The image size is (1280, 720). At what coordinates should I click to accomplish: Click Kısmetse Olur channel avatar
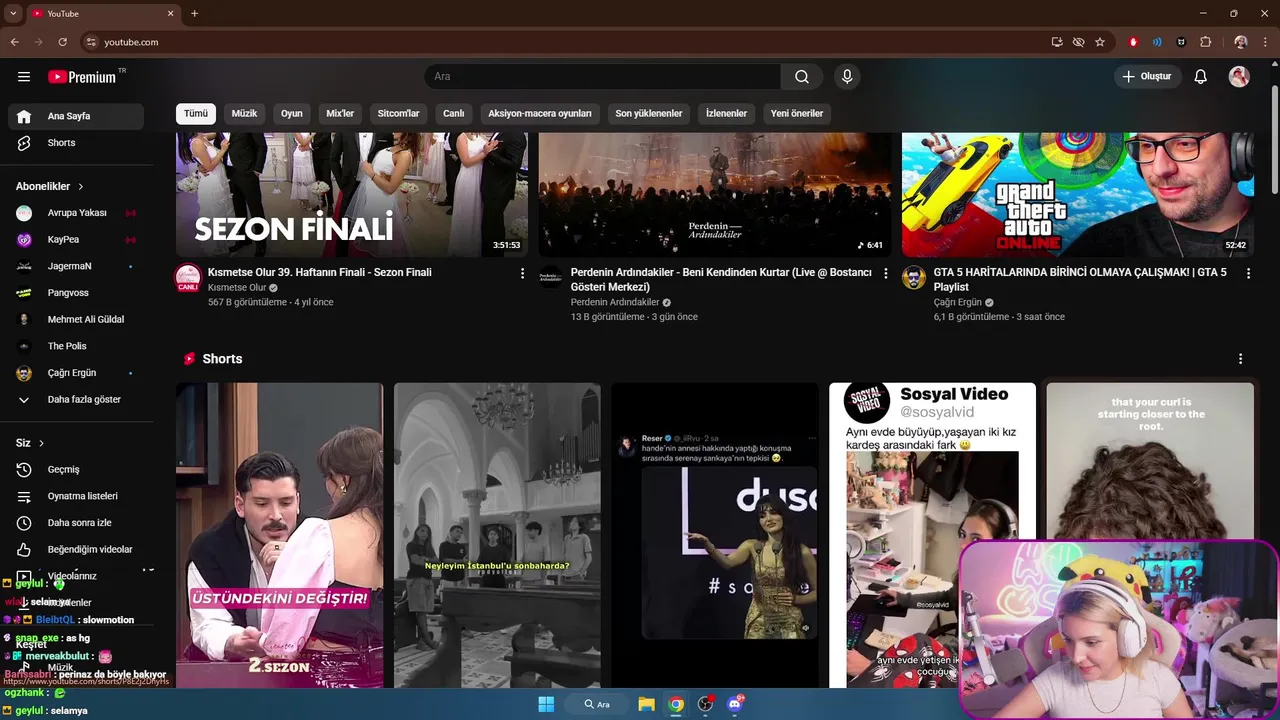pos(188,278)
